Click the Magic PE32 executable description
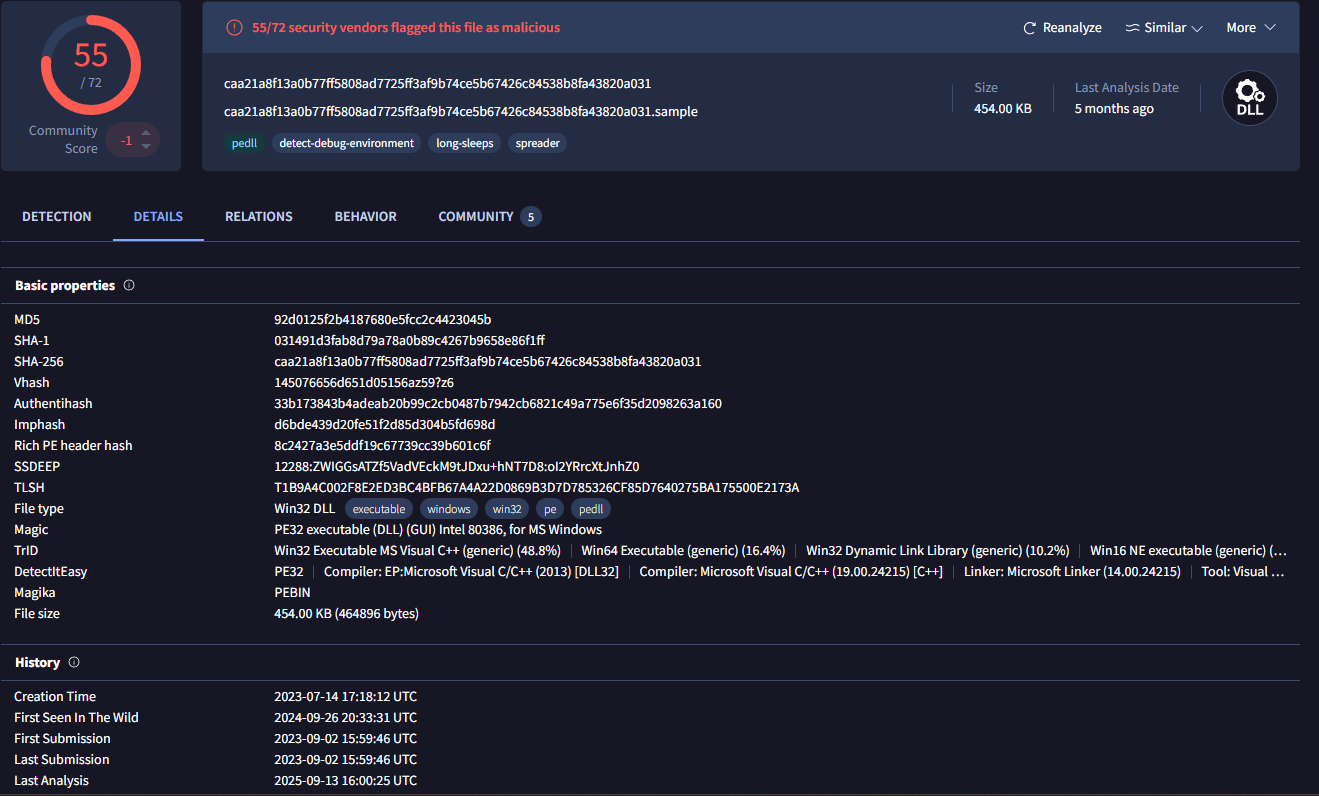 pos(438,530)
